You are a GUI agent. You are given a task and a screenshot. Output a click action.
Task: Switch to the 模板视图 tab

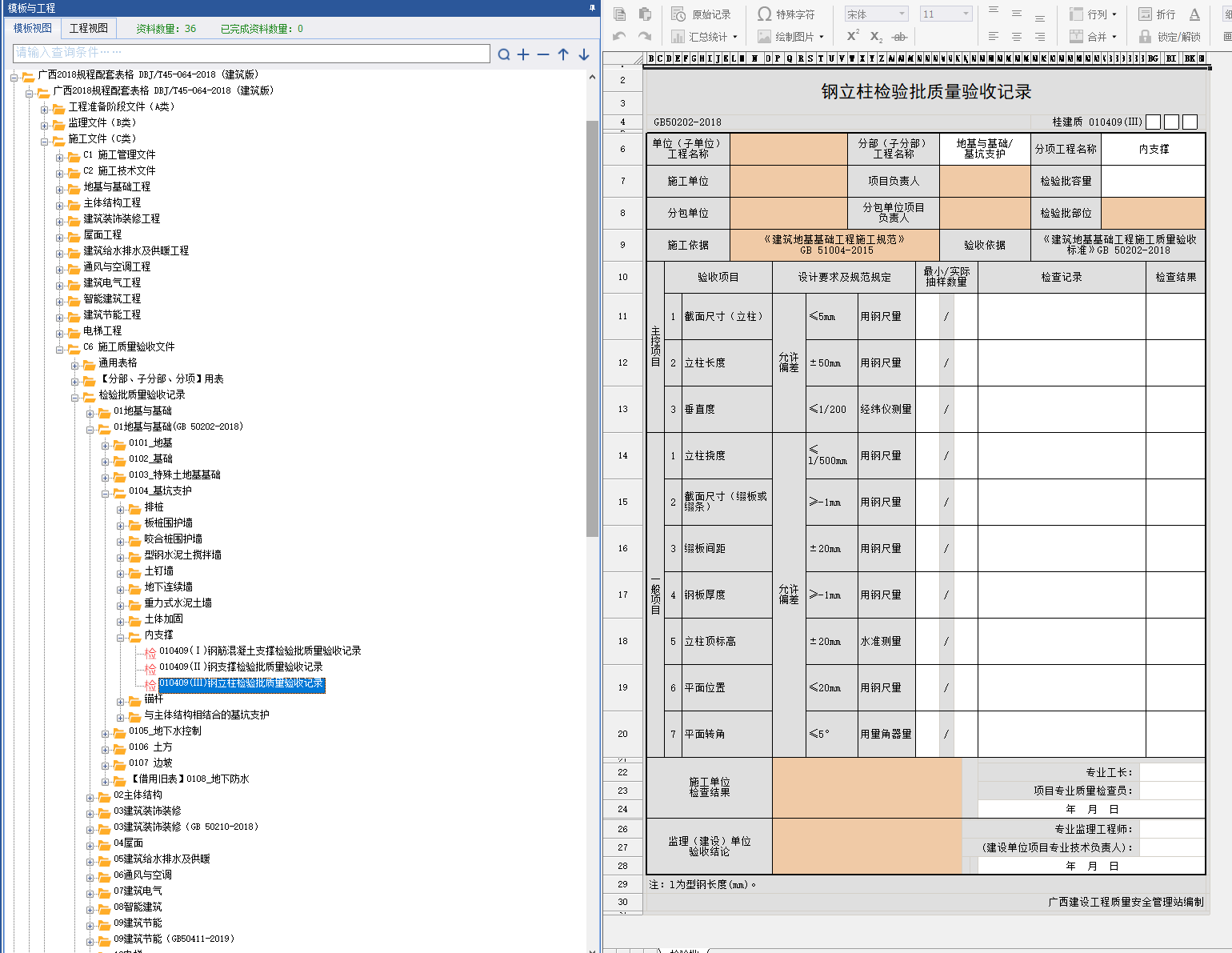[x=33, y=28]
